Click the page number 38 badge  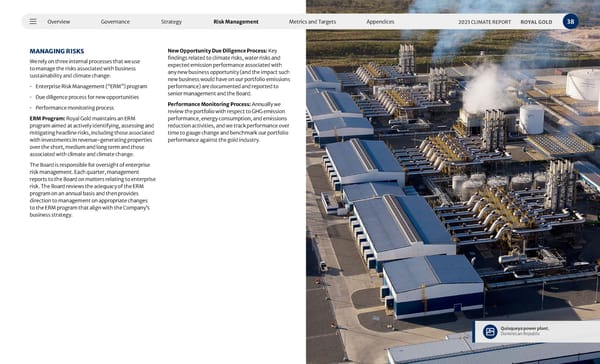[571, 21]
